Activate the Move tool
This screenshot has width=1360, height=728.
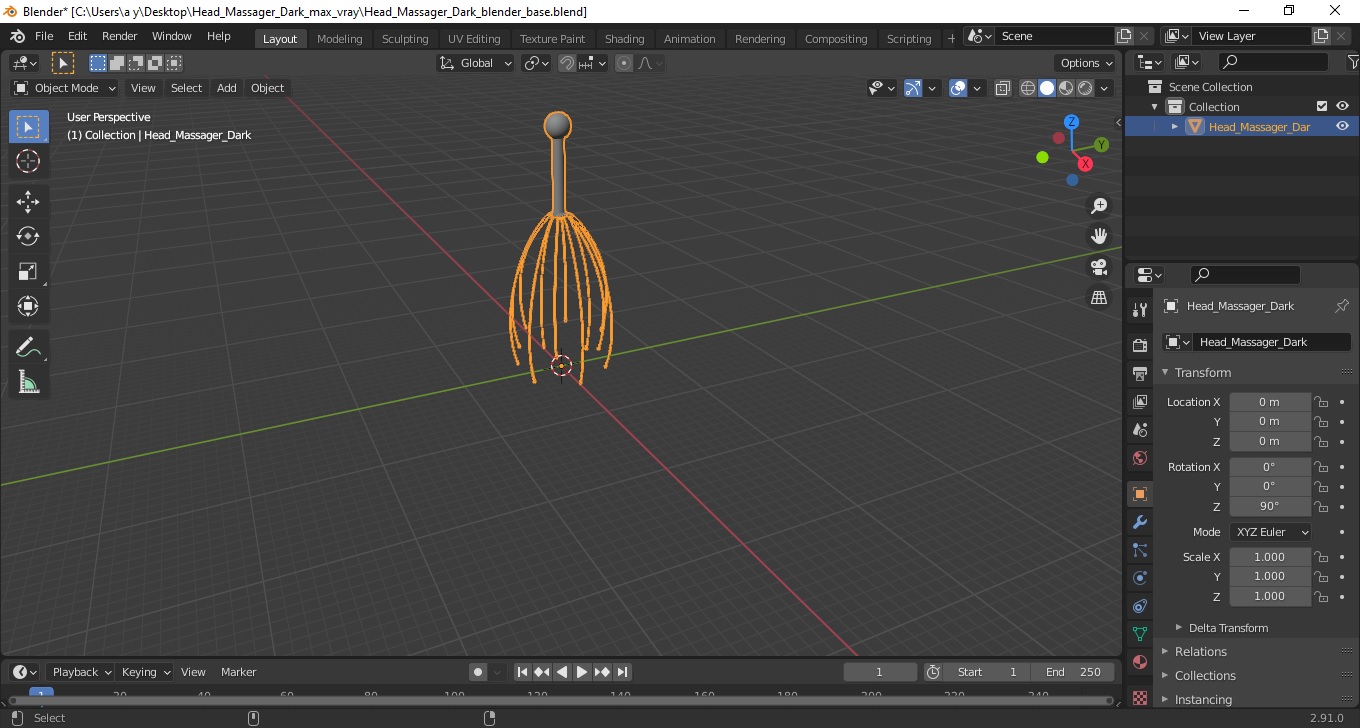[x=28, y=202]
